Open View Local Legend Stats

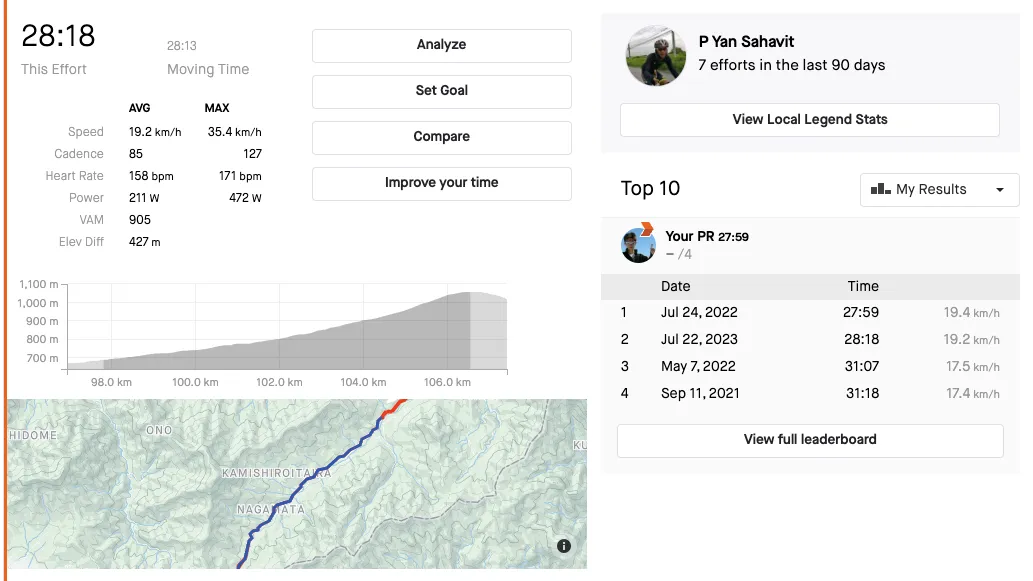pyautogui.click(x=809, y=120)
